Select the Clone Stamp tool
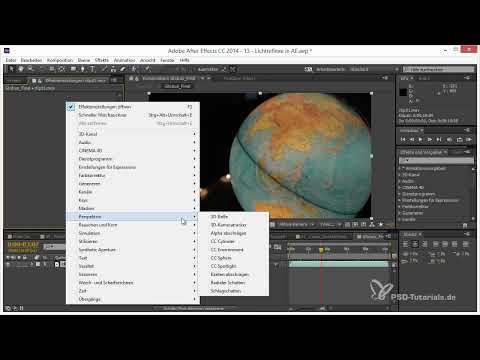The height and width of the screenshot is (360, 480). click(x=113, y=69)
